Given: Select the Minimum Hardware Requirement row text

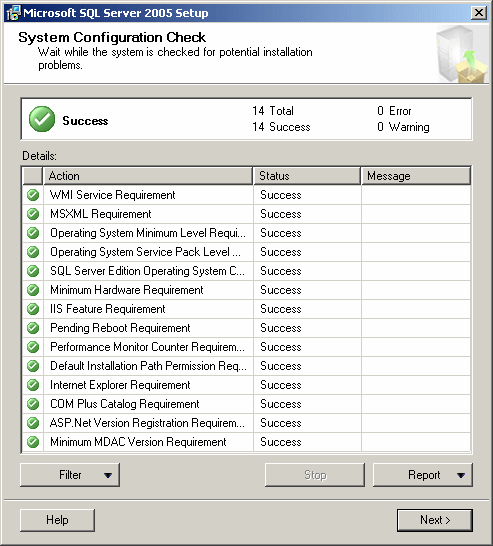Looking at the screenshot, I should click(x=127, y=290).
